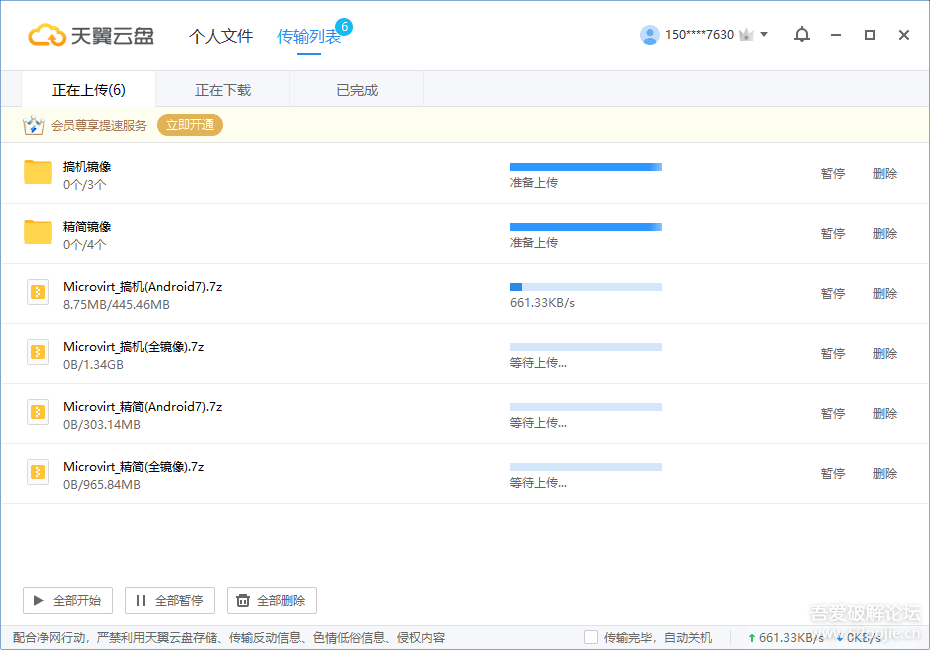Select file name Microvirt_搞机(Android7).7z
This screenshot has height=650, width=930.
pyautogui.click(x=143, y=286)
